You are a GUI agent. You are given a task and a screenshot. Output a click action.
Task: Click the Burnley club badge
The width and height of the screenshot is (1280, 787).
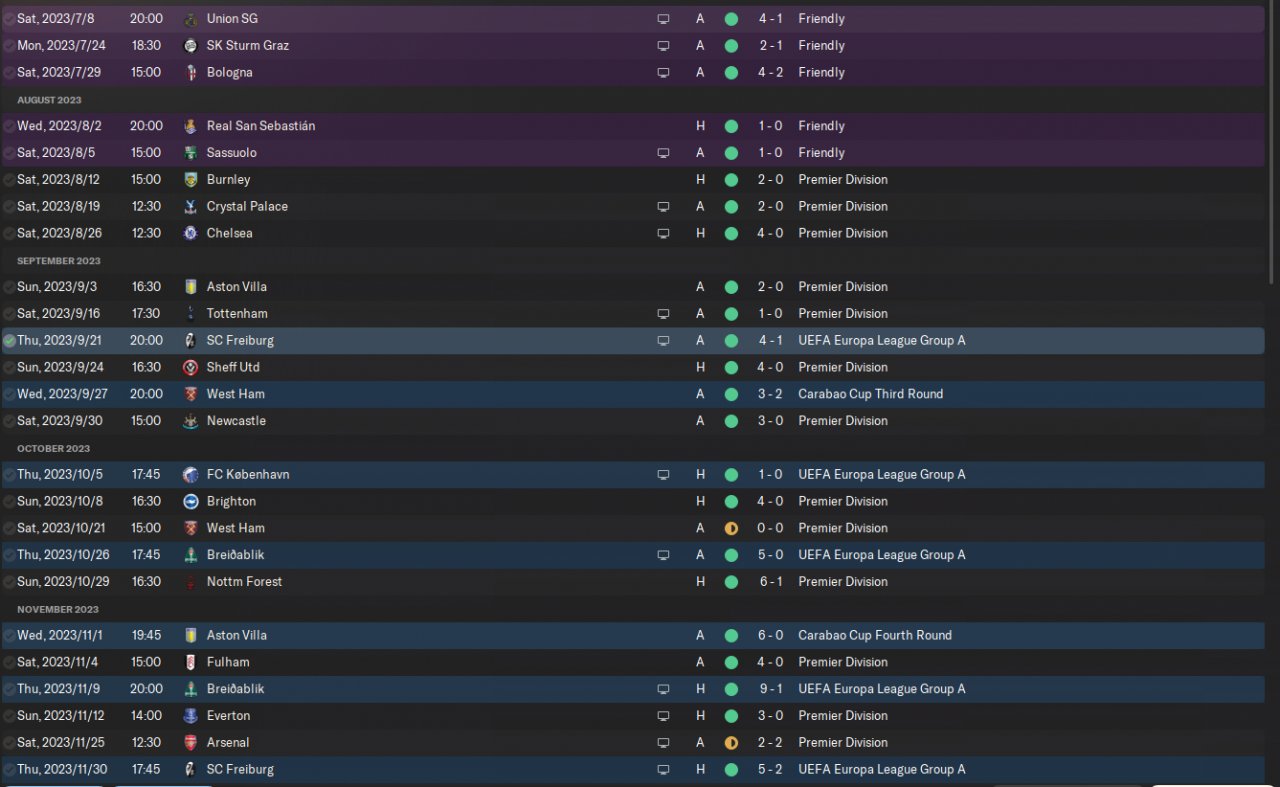pos(191,180)
